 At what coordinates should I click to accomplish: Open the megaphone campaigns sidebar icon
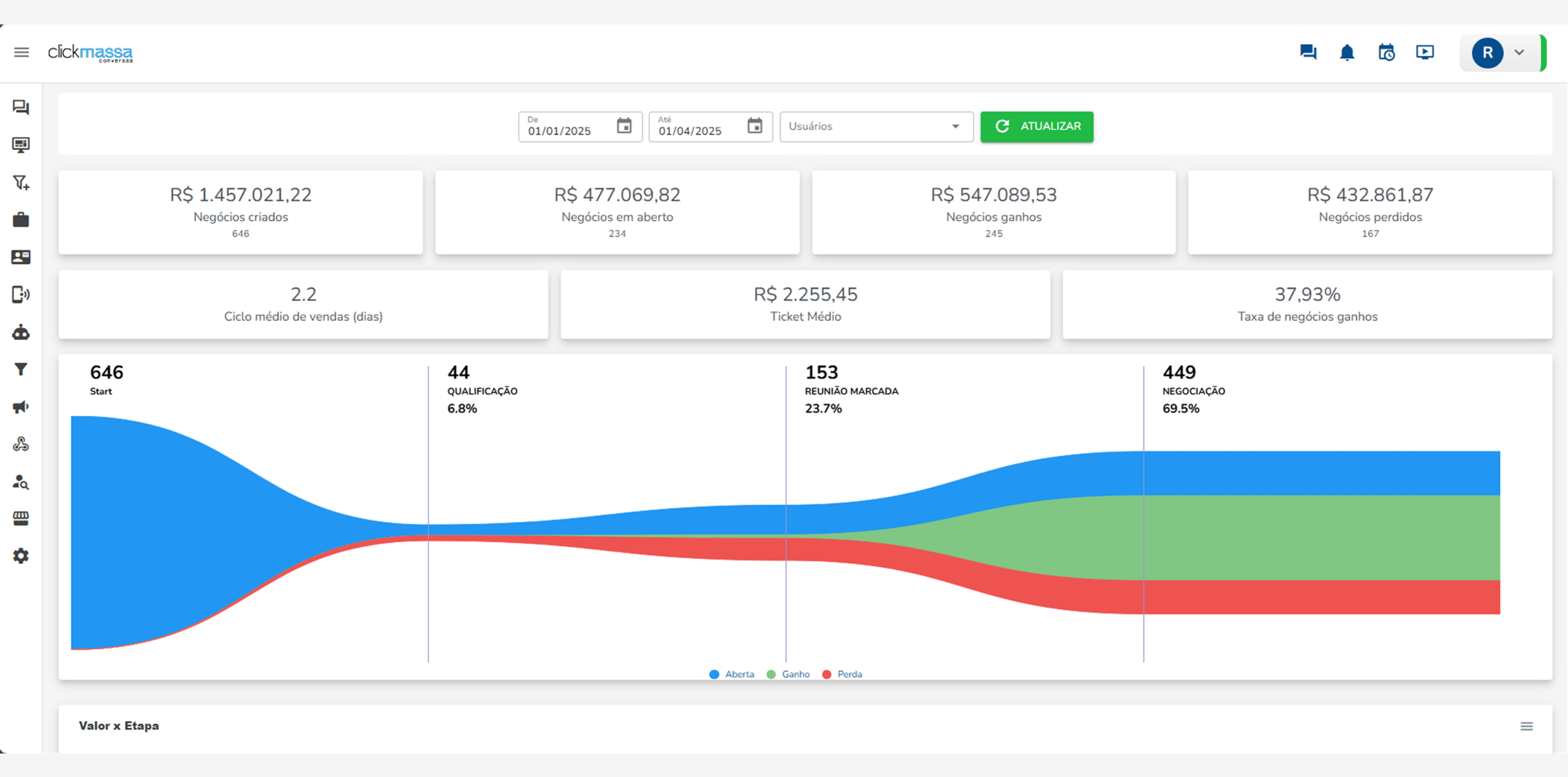coord(21,407)
